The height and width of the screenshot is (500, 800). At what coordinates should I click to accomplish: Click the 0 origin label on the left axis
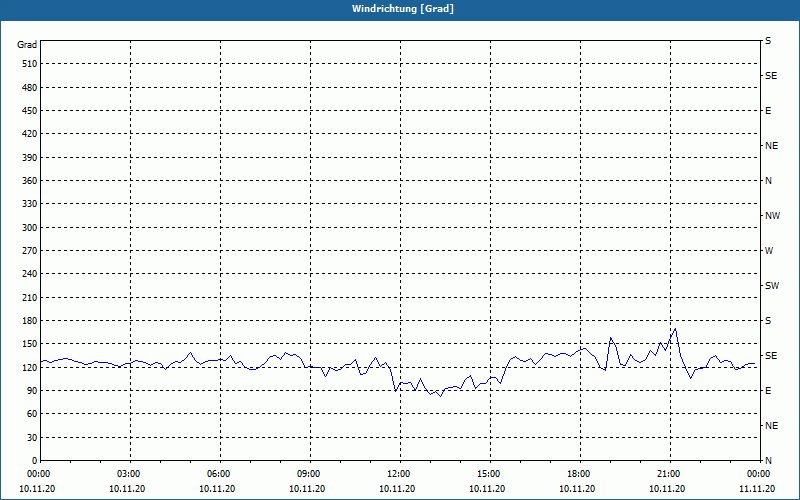pos(35,461)
